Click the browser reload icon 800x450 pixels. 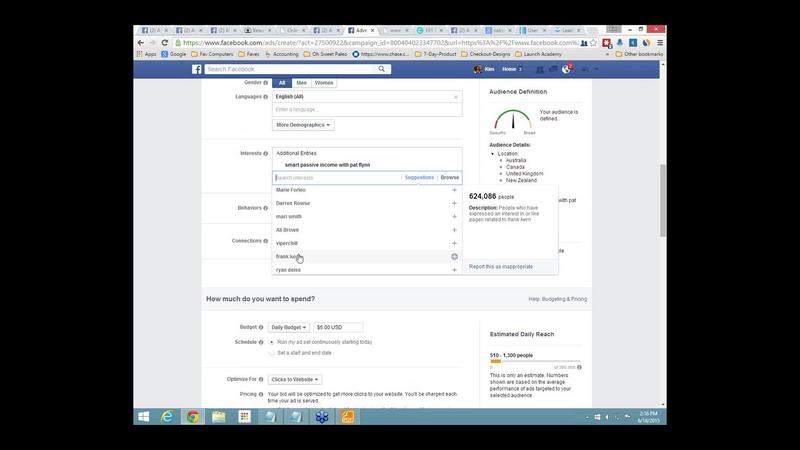164,43
